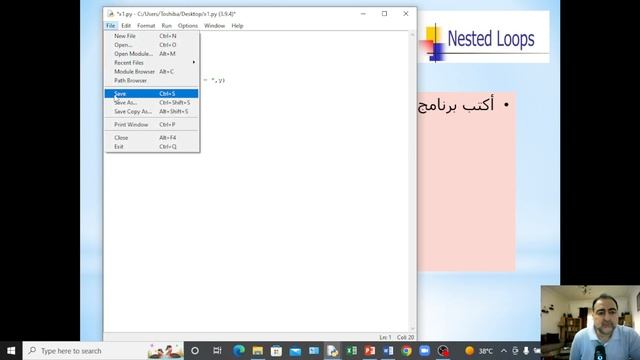This screenshot has height=360, width=640.
Task: Open the Format menu
Action: [x=146, y=26]
